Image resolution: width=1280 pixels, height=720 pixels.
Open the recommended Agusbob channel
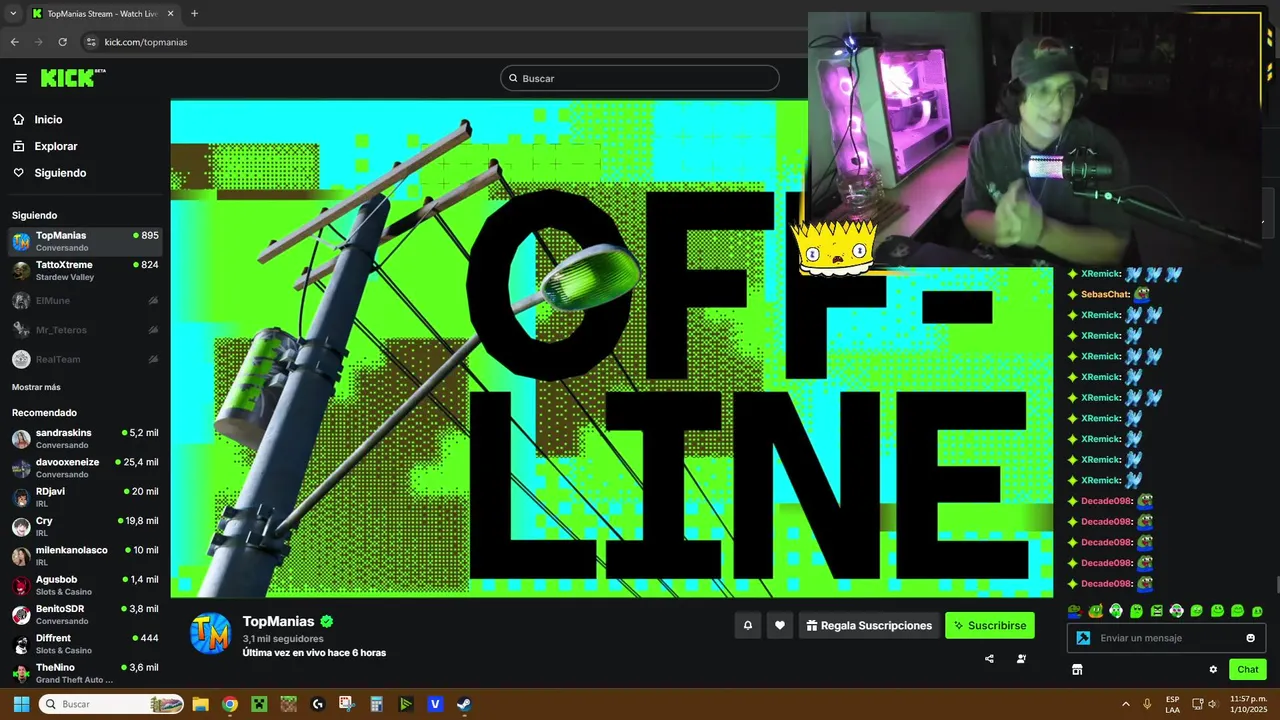pyautogui.click(x=85, y=585)
